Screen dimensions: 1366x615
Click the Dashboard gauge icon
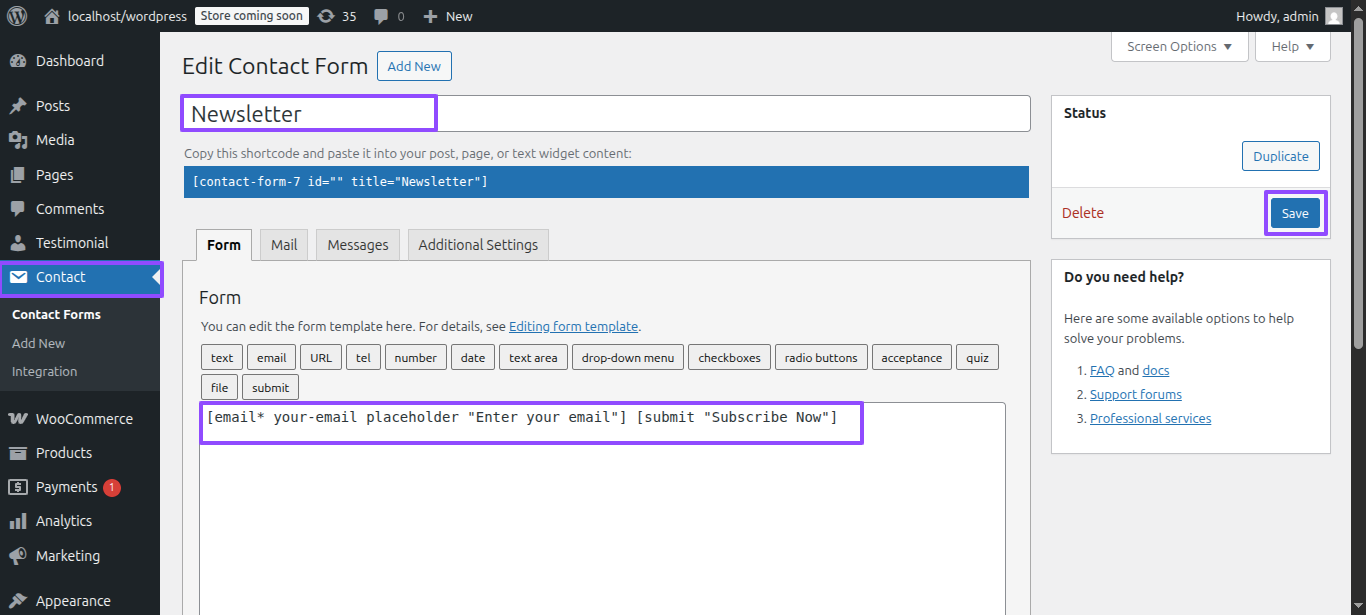18,61
